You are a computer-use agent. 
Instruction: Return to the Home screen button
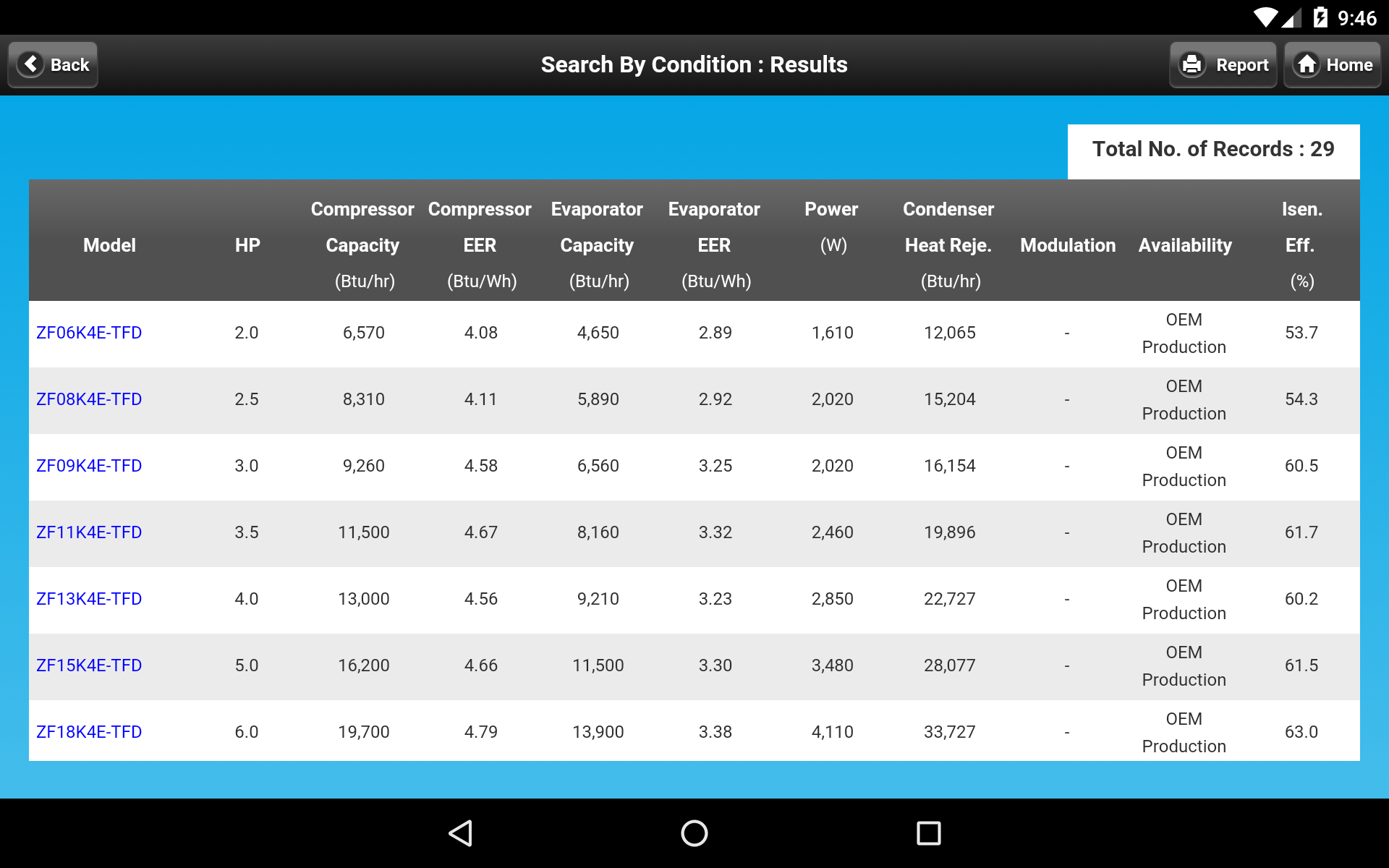1333,65
